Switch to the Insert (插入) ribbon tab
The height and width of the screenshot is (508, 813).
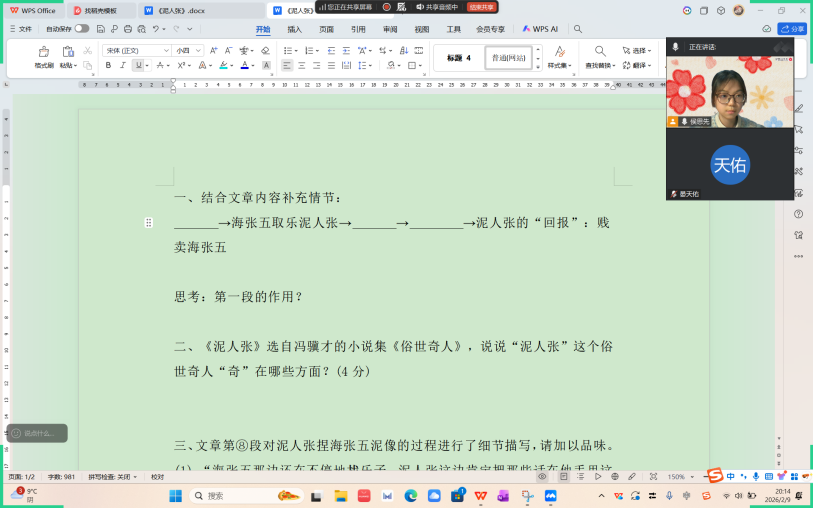(x=294, y=29)
